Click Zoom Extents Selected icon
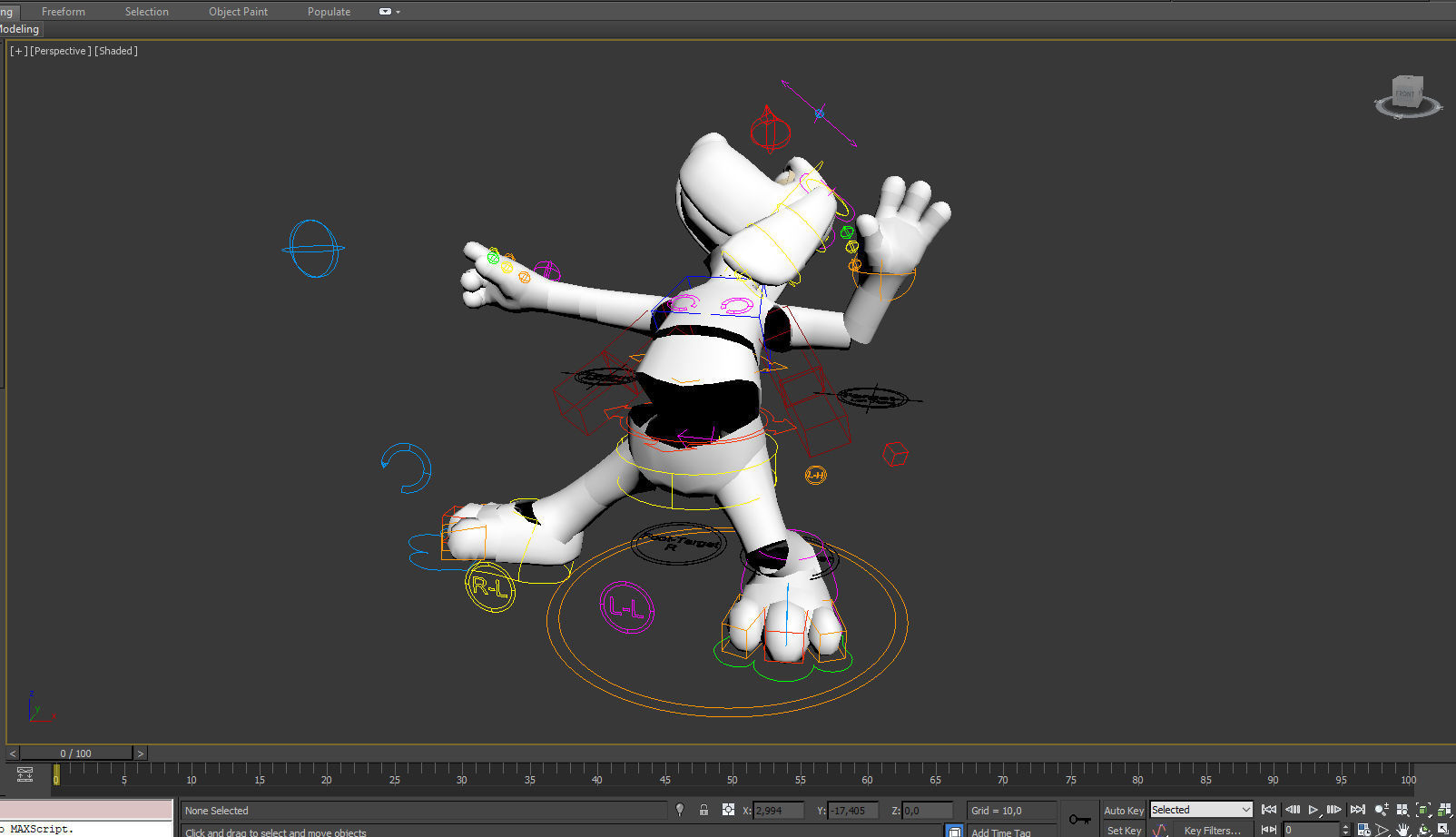The width and height of the screenshot is (1456, 837). 1423,810
